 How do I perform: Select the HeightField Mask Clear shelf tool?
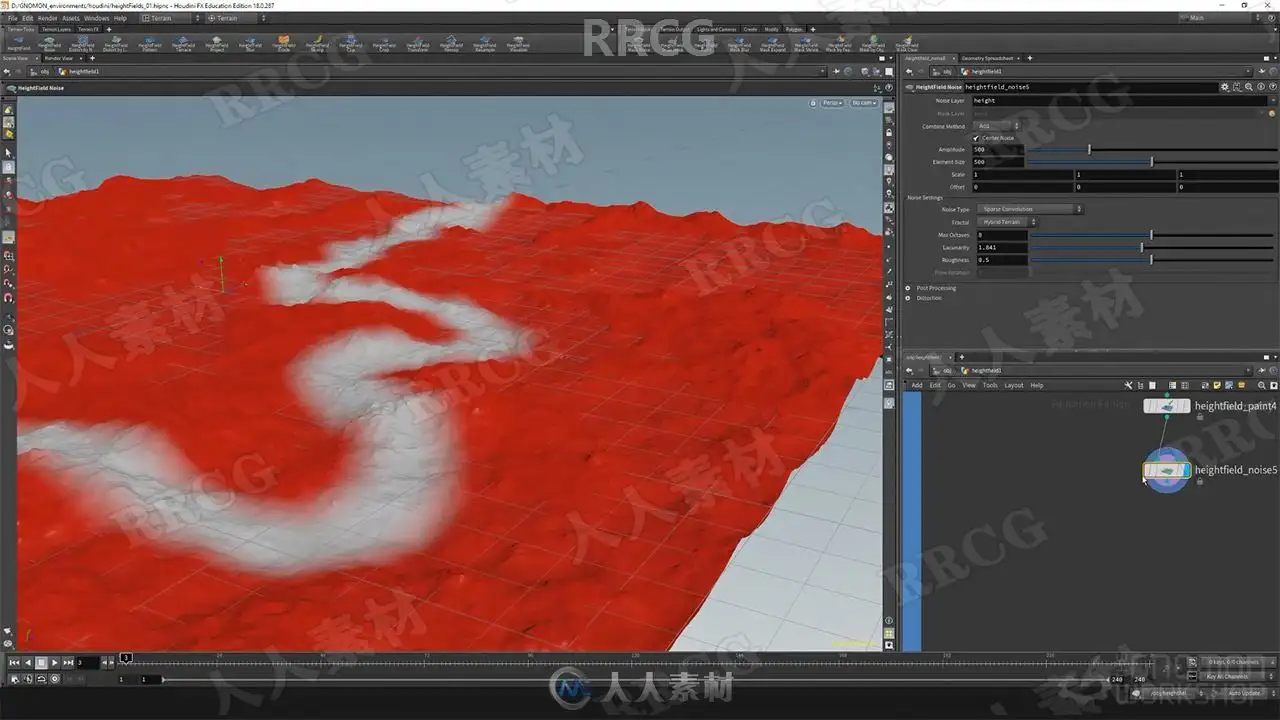(907, 44)
